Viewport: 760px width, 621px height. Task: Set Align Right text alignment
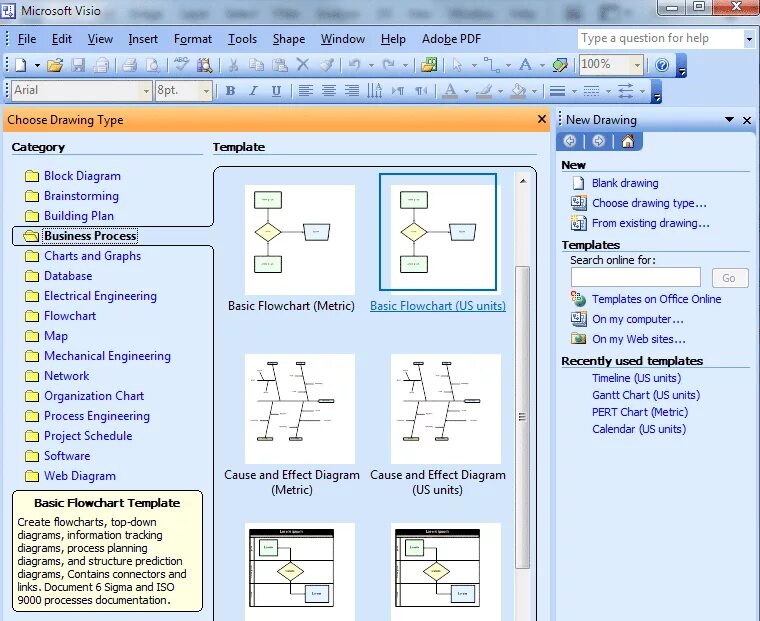[x=352, y=91]
